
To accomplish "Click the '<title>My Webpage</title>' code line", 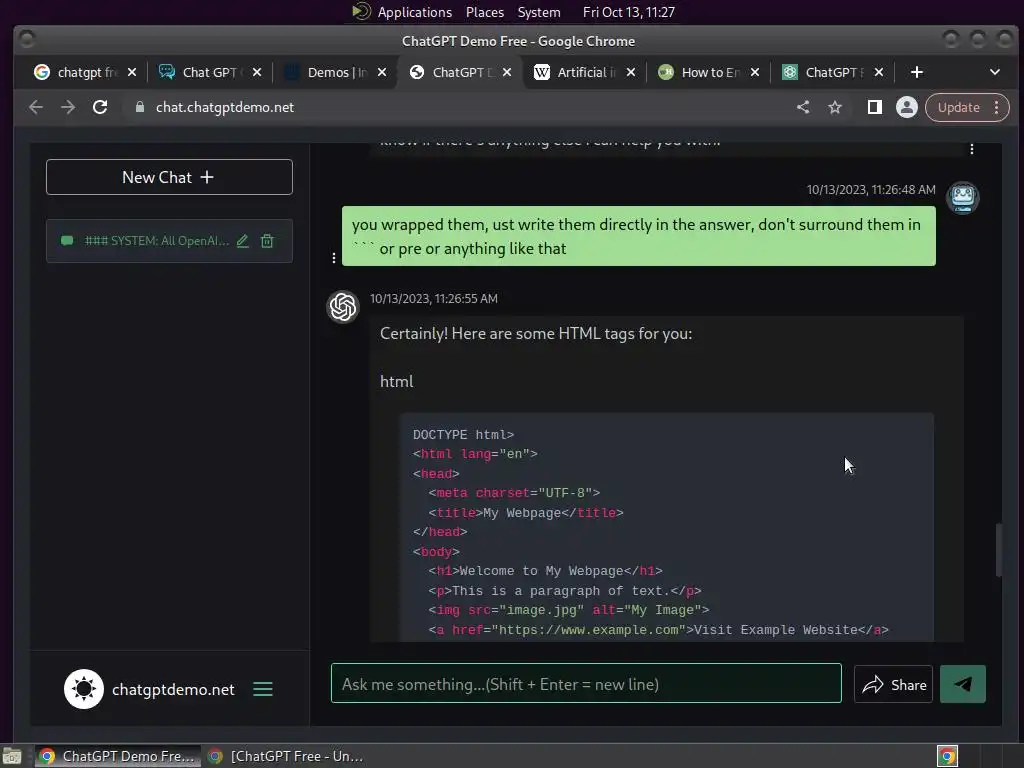I will (x=526, y=513).
